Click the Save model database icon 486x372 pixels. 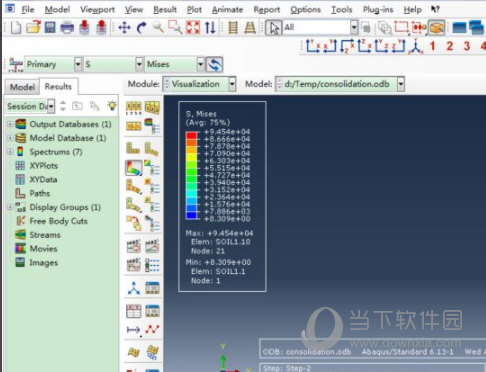(x=50, y=27)
